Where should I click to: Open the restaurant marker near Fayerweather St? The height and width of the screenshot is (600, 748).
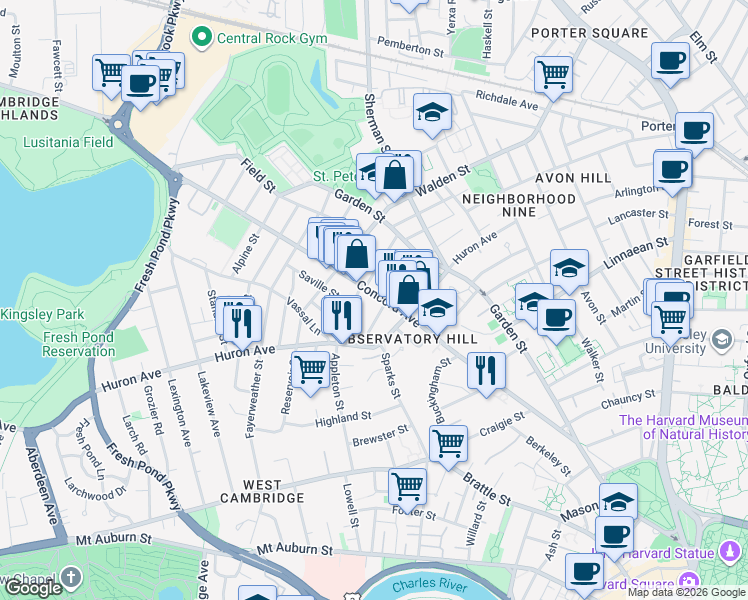tap(242, 327)
